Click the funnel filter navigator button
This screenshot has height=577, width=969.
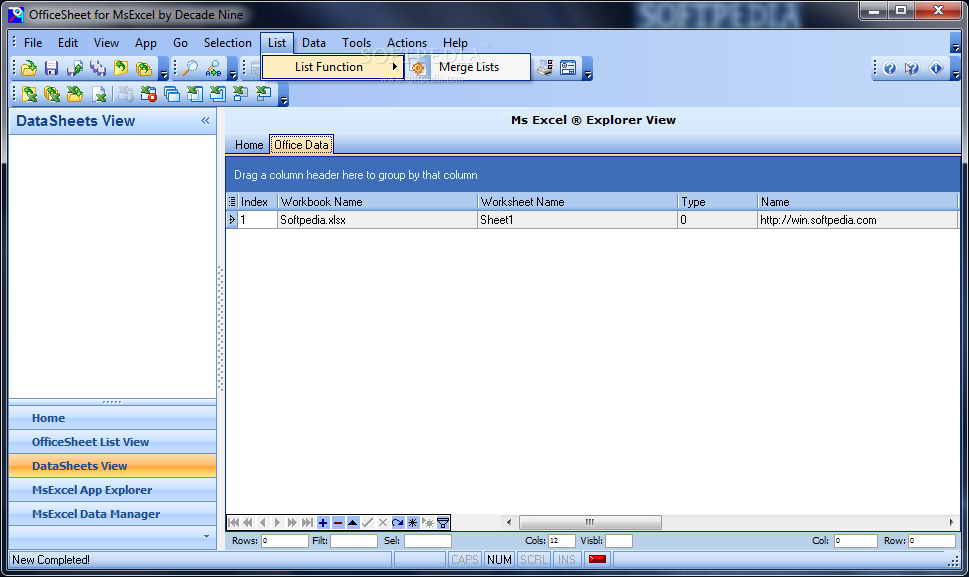(443, 523)
